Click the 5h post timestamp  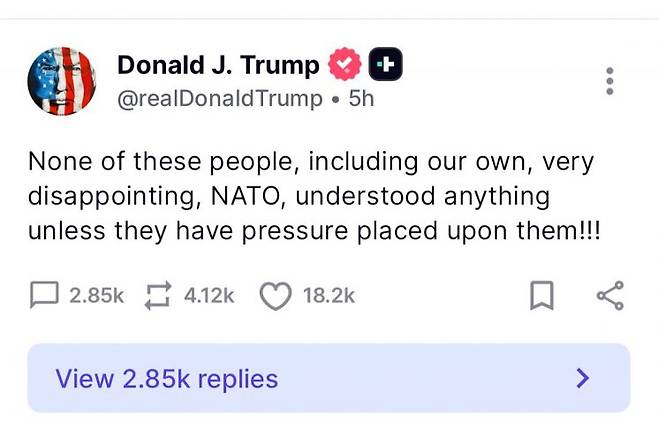click(x=360, y=98)
